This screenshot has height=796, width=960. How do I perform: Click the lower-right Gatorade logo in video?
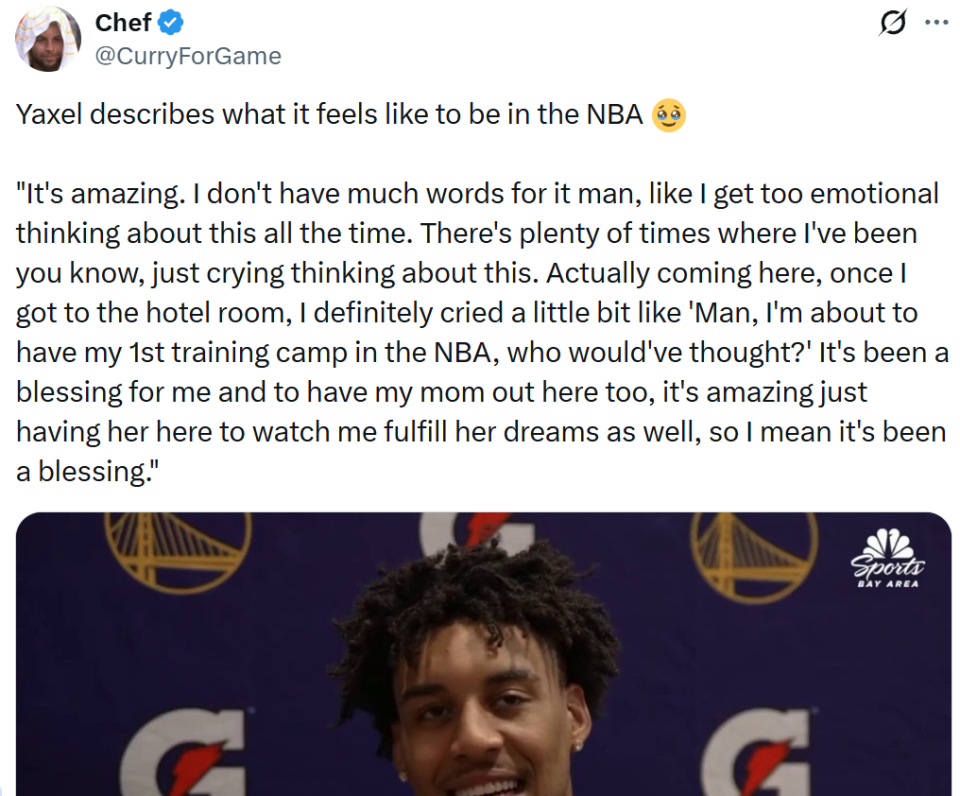759,752
